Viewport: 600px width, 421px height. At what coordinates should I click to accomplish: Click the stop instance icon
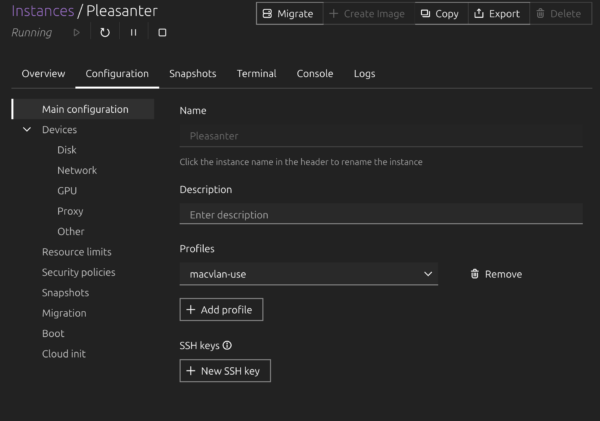pos(162,32)
